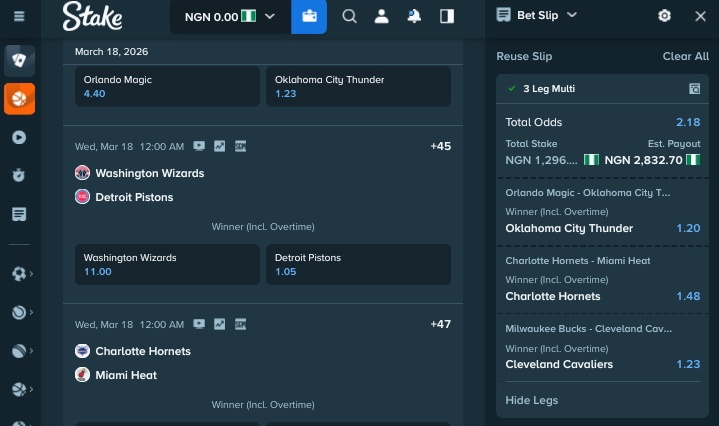The image size is (719, 426).
Task: Click statistics chart icon for Hornets-Heat game
Action: (220, 324)
